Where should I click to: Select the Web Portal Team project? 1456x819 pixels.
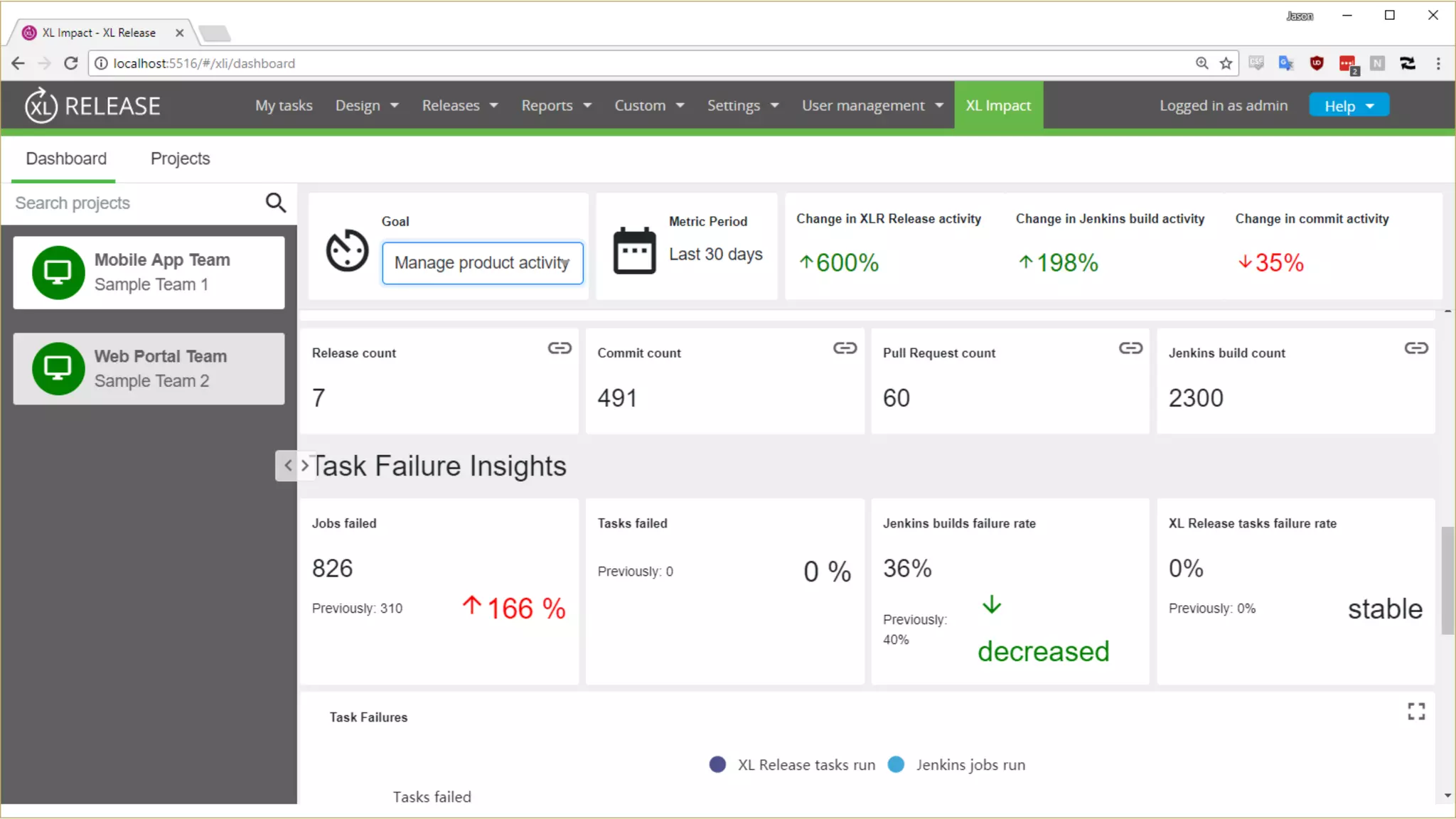click(x=149, y=369)
